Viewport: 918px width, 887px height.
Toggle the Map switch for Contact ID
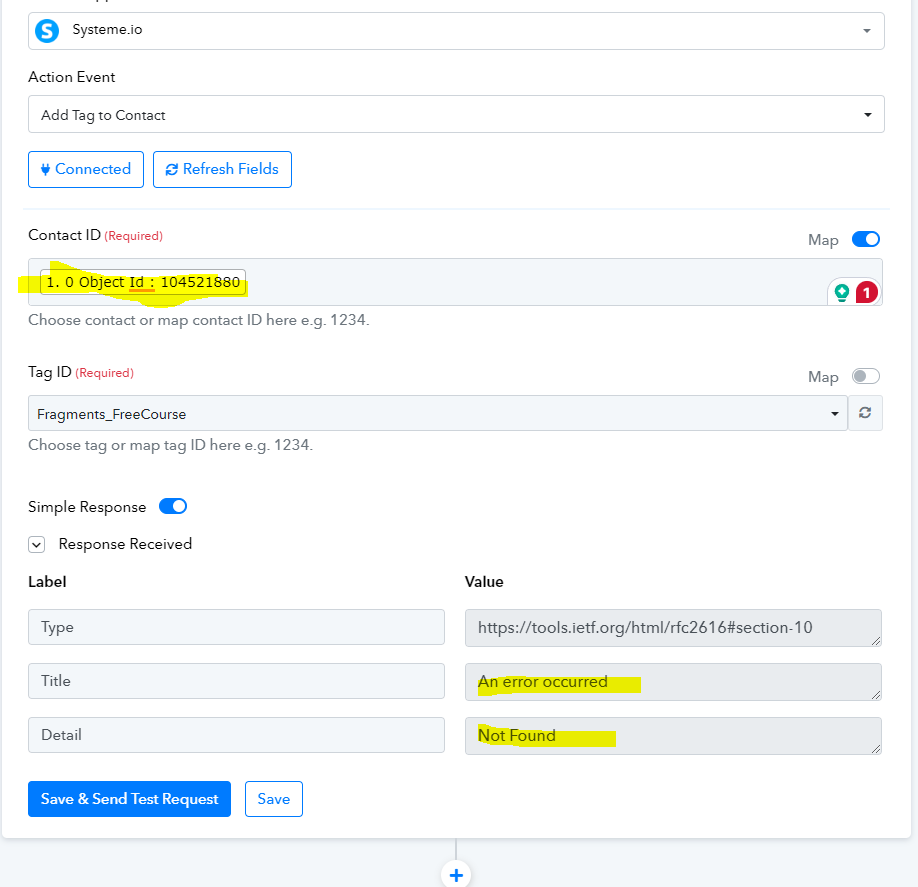[x=866, y=239]
